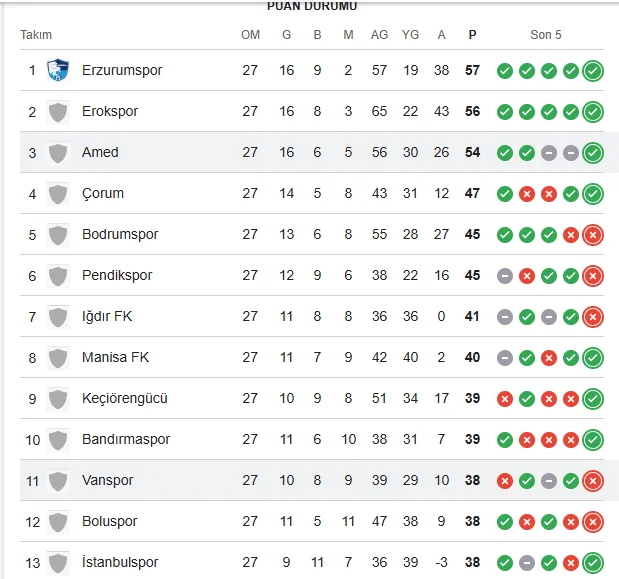Click Erokspor's grey shield logo
The height and width of the screenshot is (579, 619).
58,111
